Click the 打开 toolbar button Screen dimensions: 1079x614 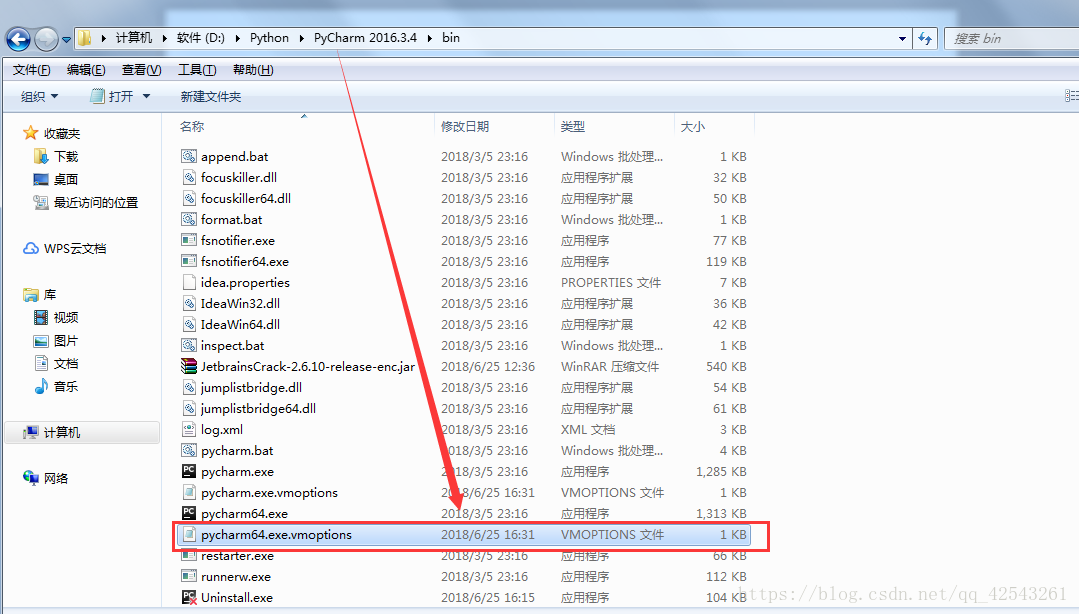pos(112,96)
